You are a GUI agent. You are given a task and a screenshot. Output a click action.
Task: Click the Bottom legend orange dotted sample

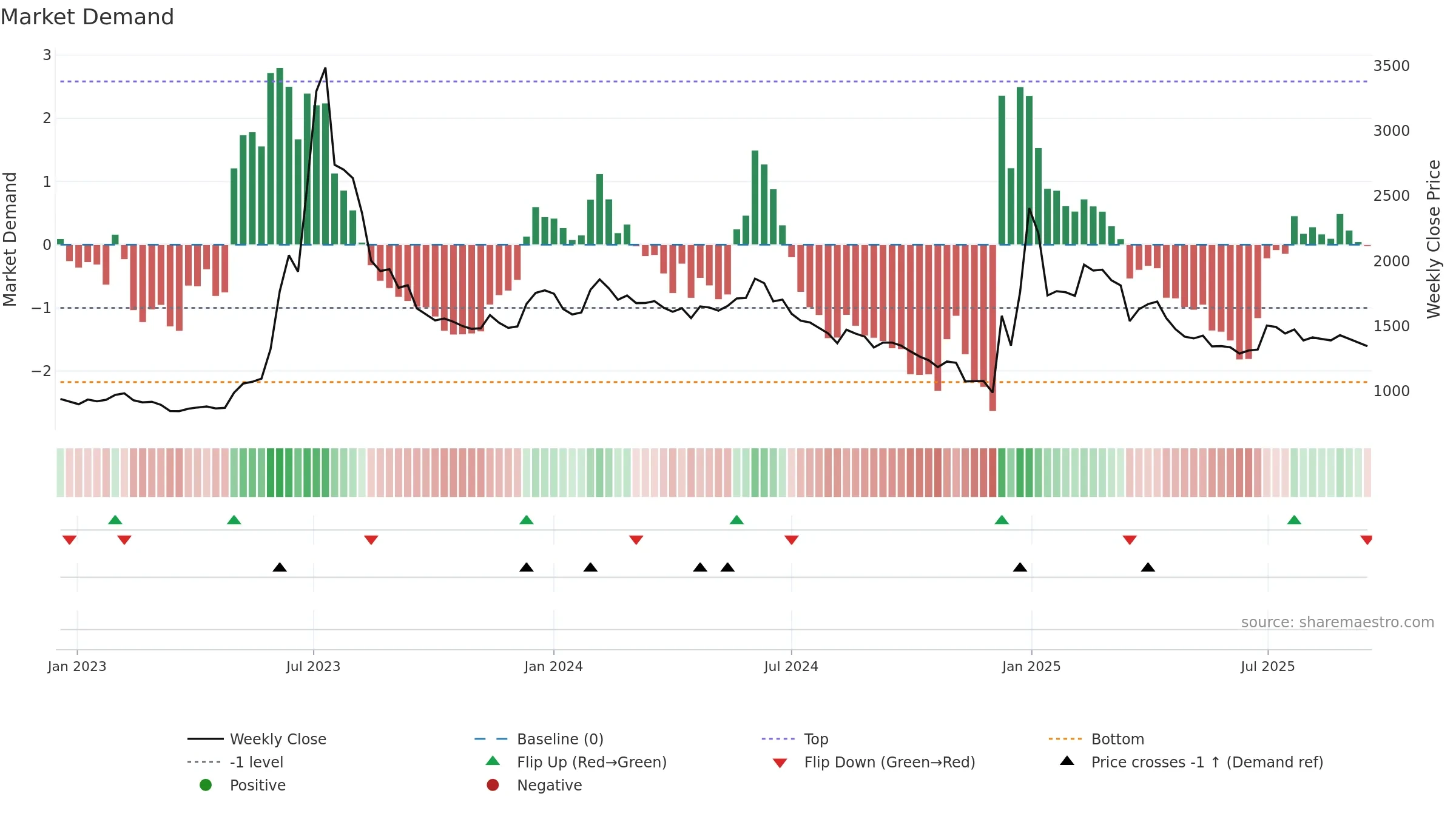[1065, 739]
